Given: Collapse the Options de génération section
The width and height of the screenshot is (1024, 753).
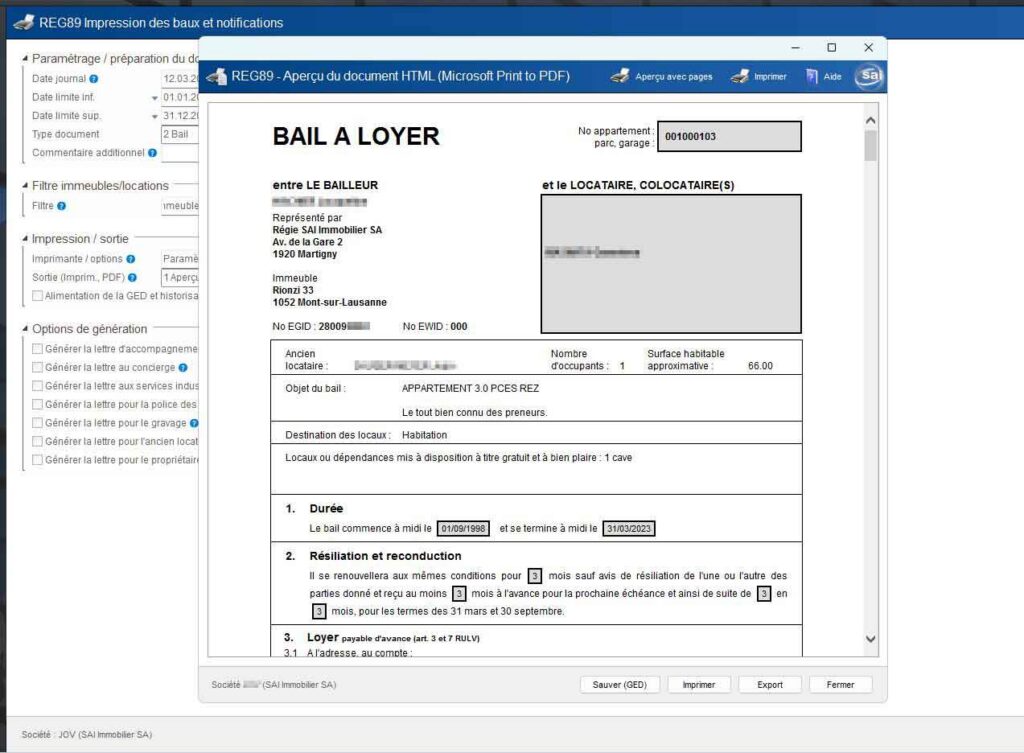Looking at the screenshot, I should click(25, 329).
